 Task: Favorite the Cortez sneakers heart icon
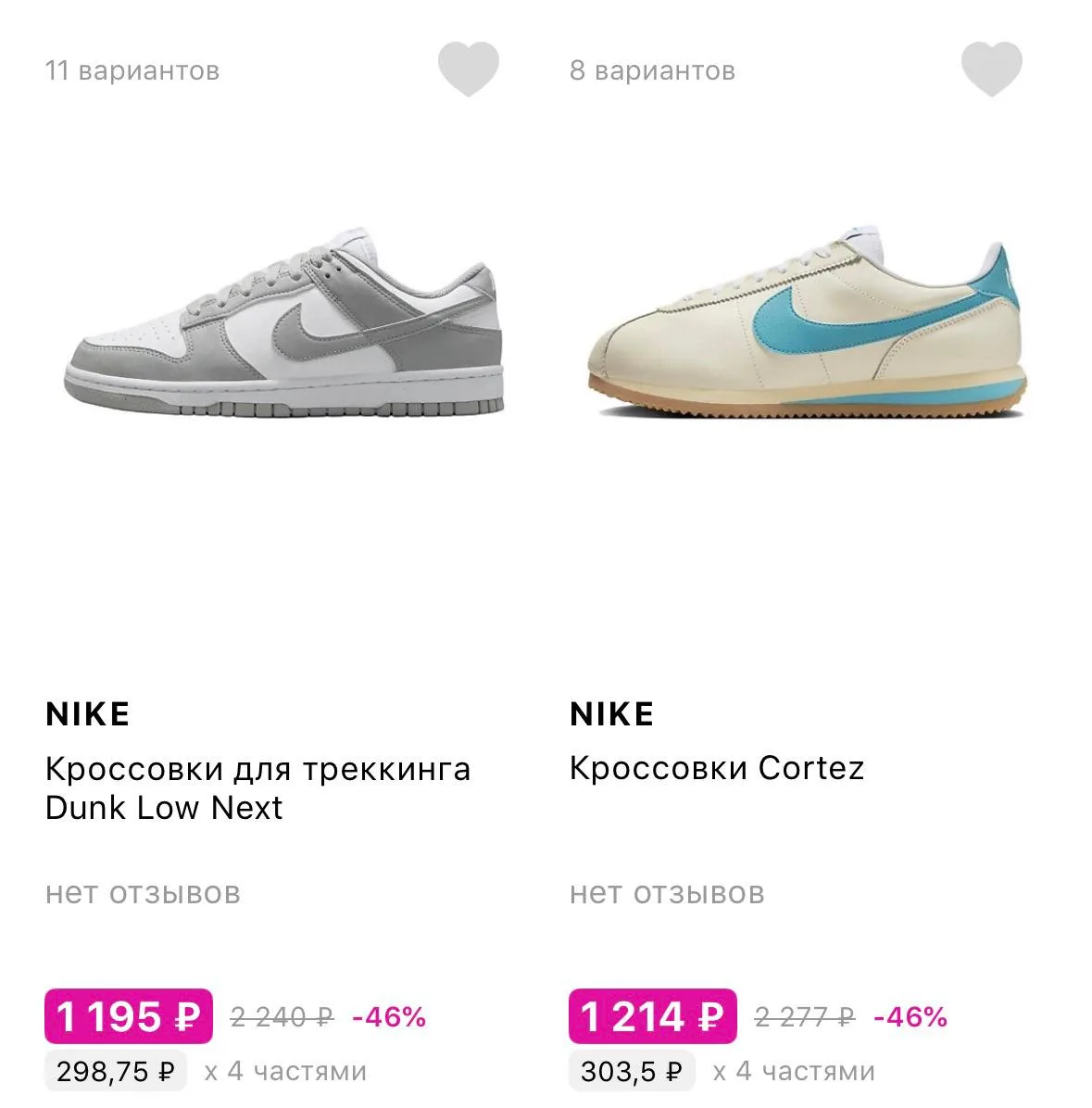pos(992,69)
